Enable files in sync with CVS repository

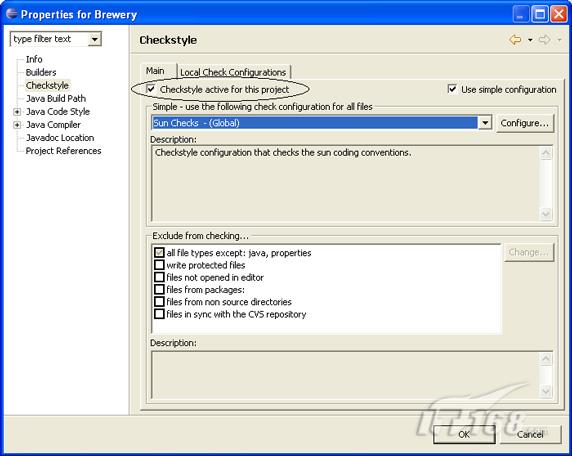(159, 314)
